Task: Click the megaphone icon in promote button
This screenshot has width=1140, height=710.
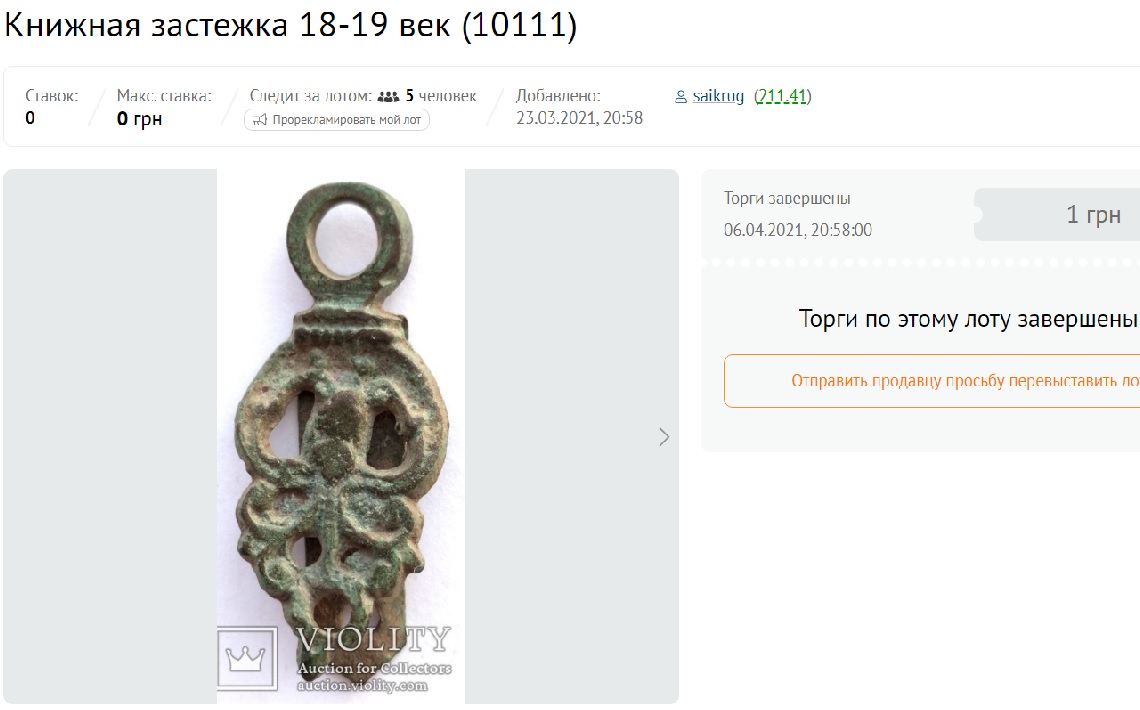Action: (260, 120)
